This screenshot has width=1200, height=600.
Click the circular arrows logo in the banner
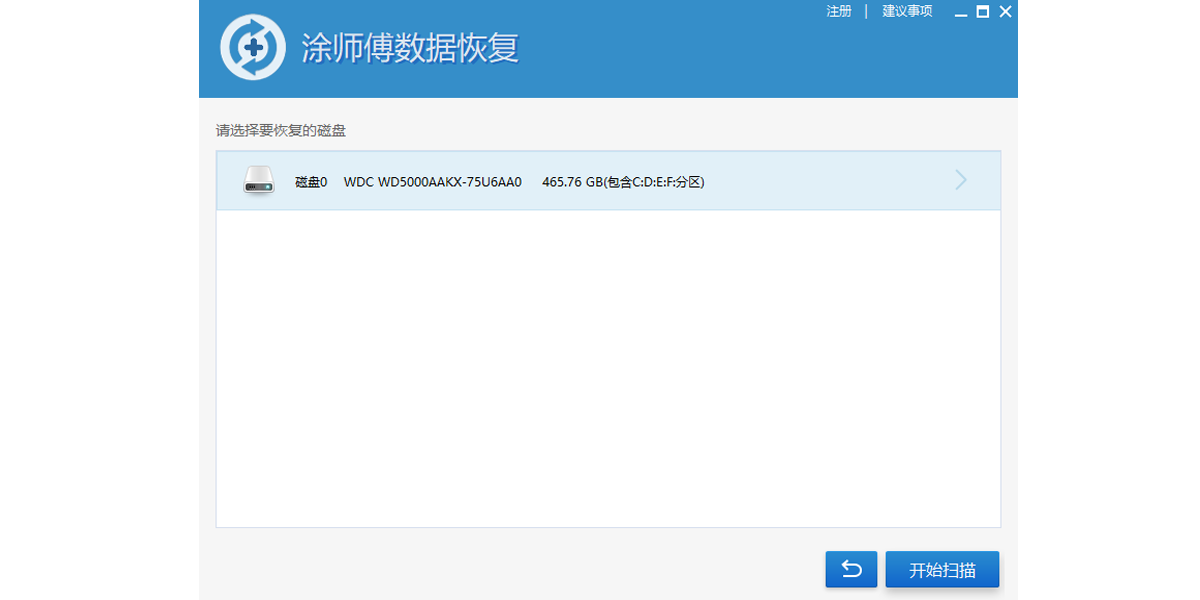click(253, 46)
